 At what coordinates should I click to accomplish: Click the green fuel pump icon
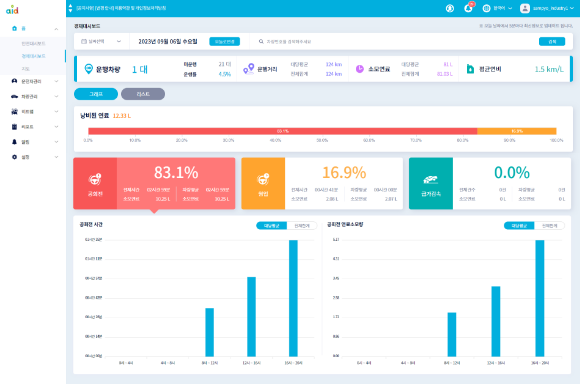[x=470, y=69]
